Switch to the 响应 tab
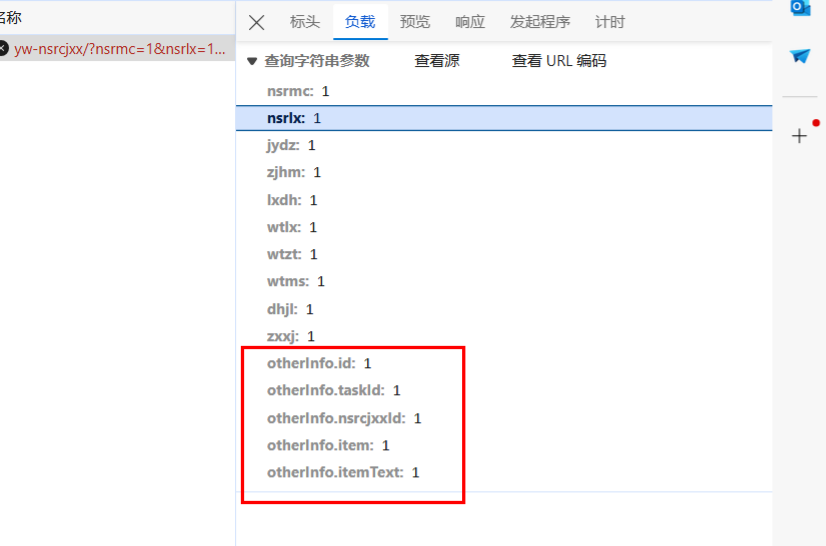The image size is (826, 546). 470,22
